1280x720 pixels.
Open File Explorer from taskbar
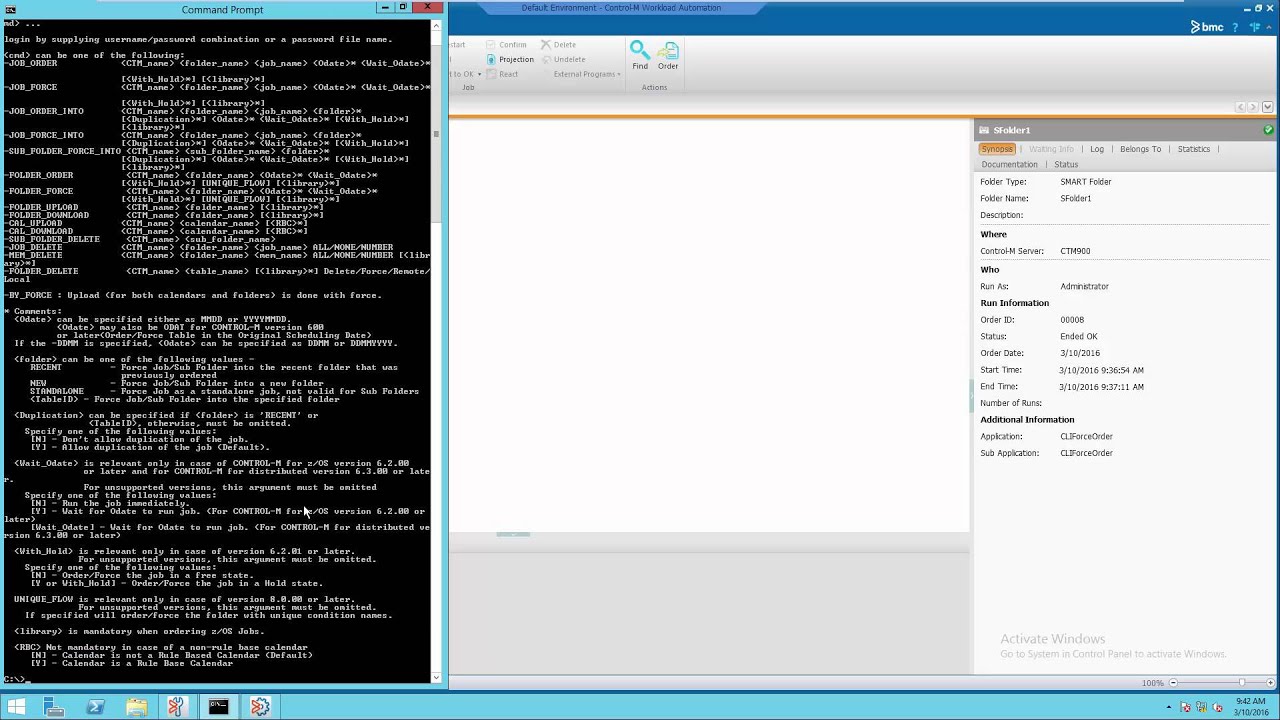click(x=136, y=707)
